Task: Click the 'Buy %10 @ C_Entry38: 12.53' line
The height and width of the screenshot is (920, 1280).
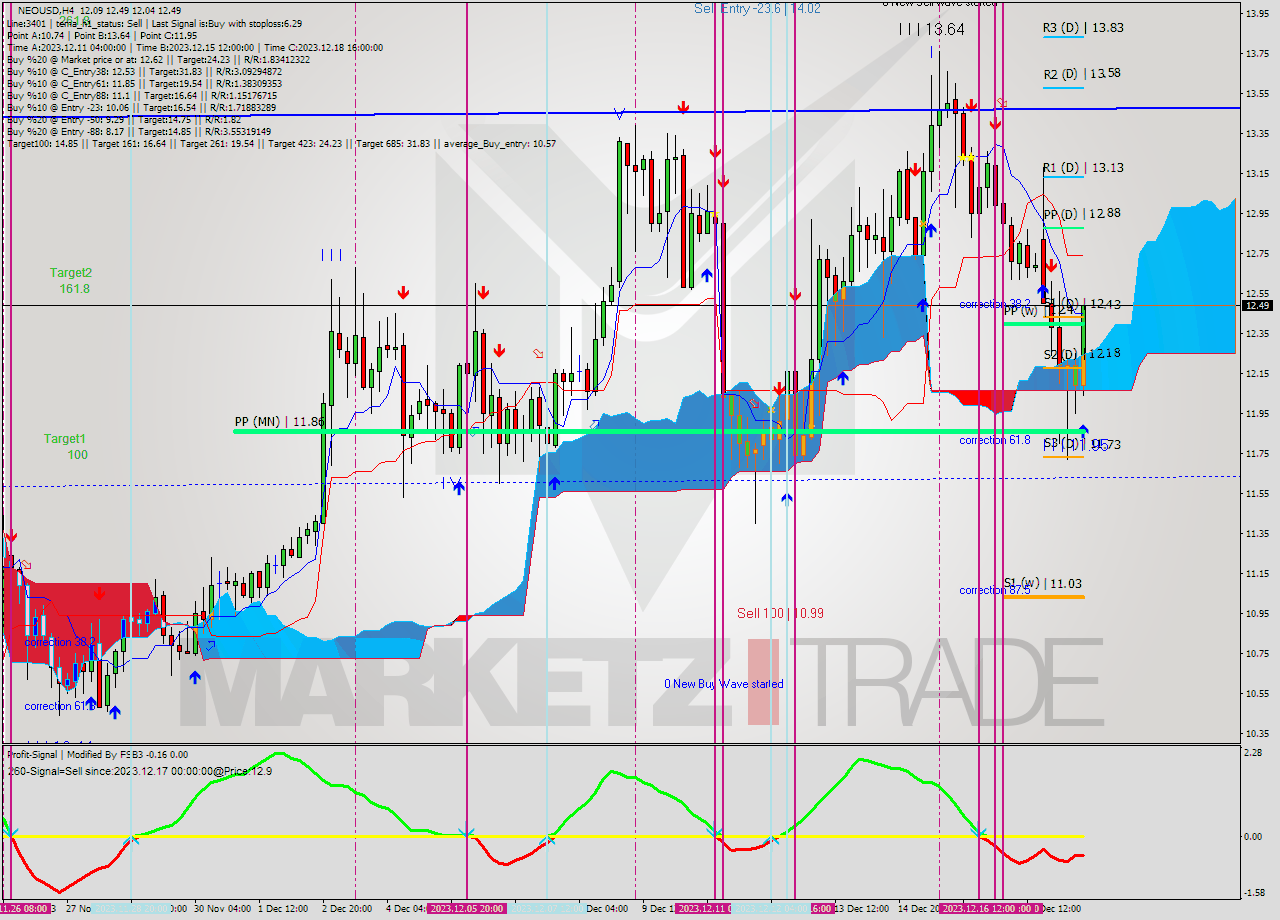Action: click(144, 71)
